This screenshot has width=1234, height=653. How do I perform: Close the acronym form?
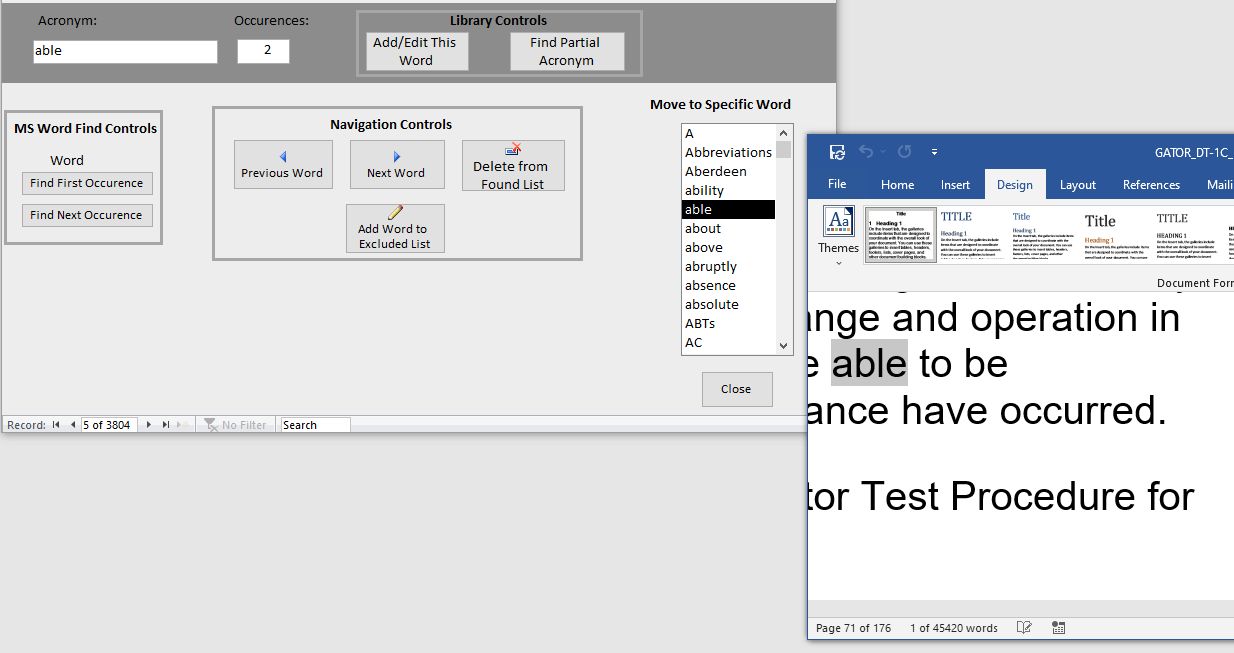[x=737, y=389]
